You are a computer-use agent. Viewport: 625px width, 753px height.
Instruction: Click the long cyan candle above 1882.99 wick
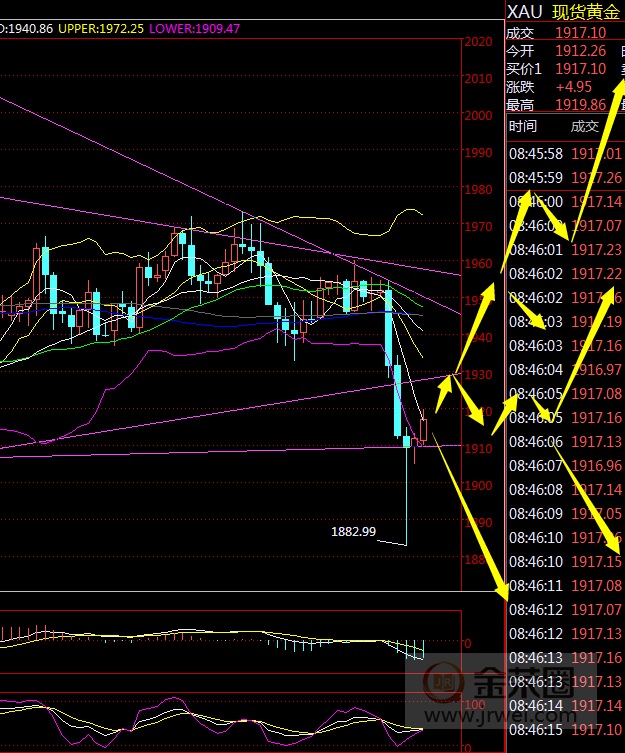point(397,400)
